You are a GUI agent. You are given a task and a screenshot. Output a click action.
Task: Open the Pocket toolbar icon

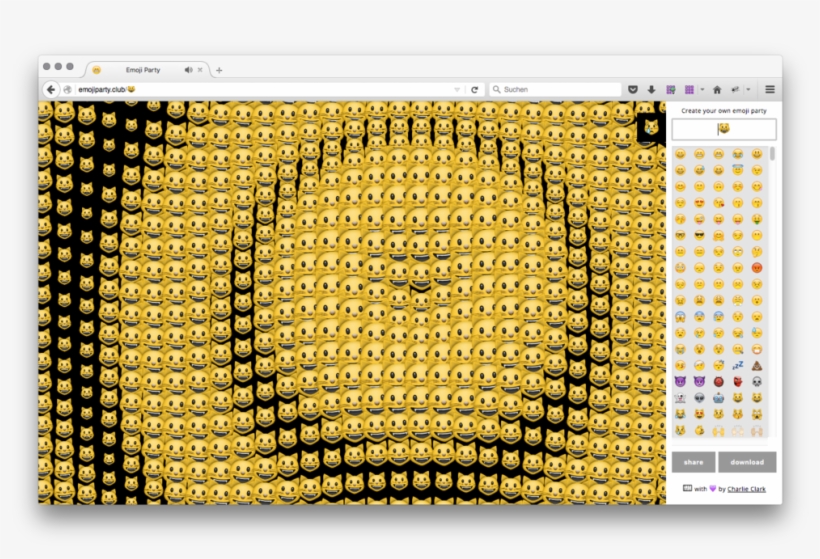point(633,89)
